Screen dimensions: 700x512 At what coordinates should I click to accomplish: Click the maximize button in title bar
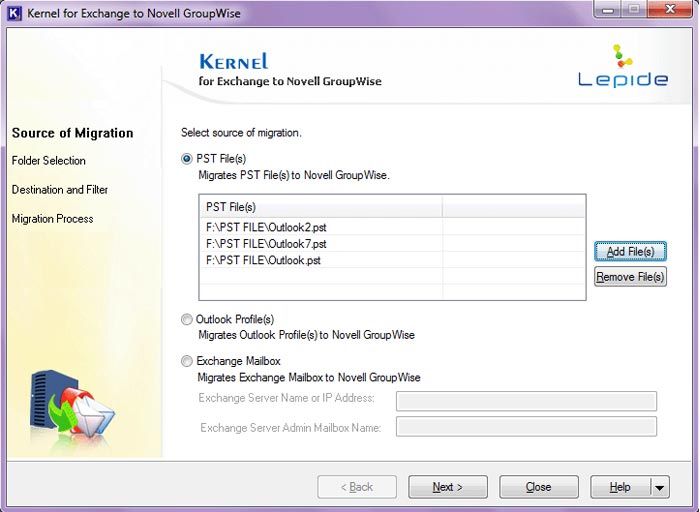pos(634,9)
